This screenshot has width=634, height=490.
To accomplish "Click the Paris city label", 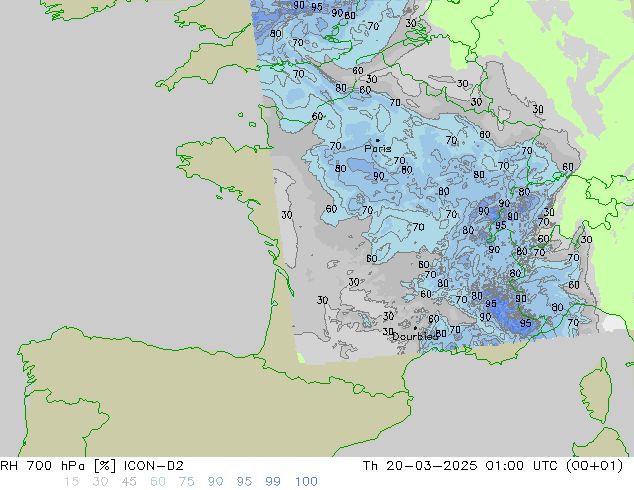I will (x=378, y=149).
